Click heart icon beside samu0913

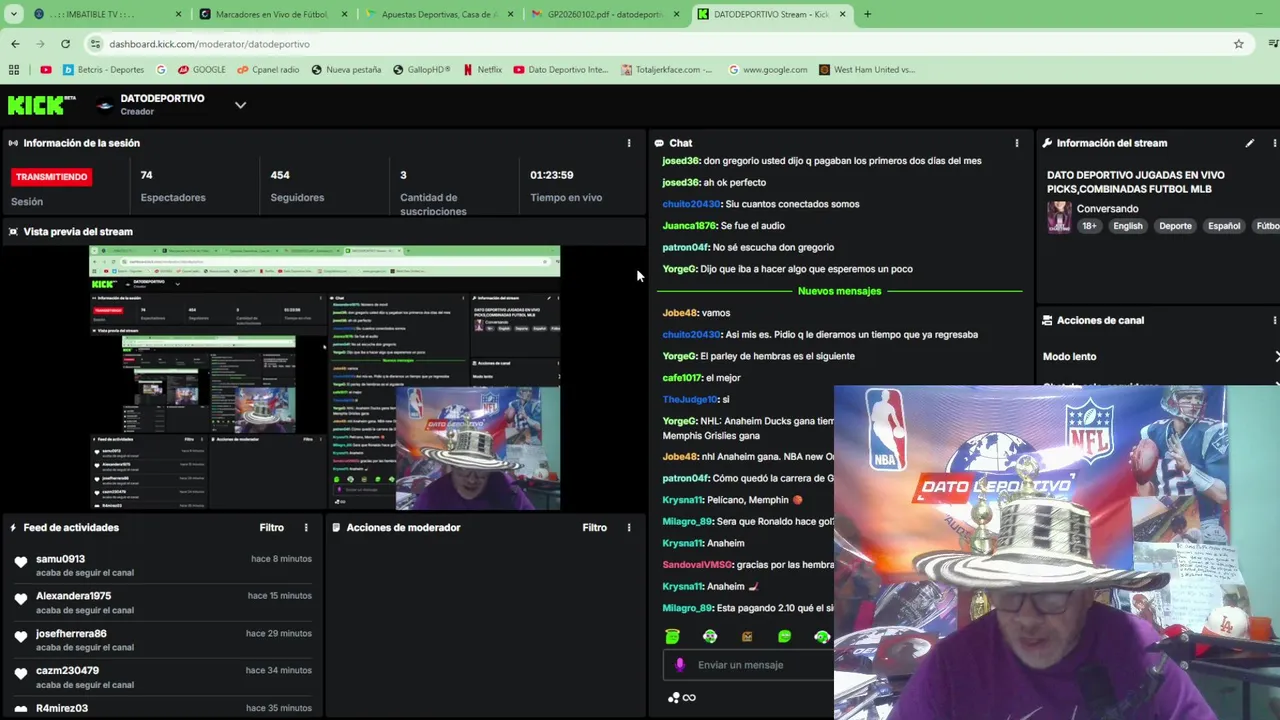(21, 562)
